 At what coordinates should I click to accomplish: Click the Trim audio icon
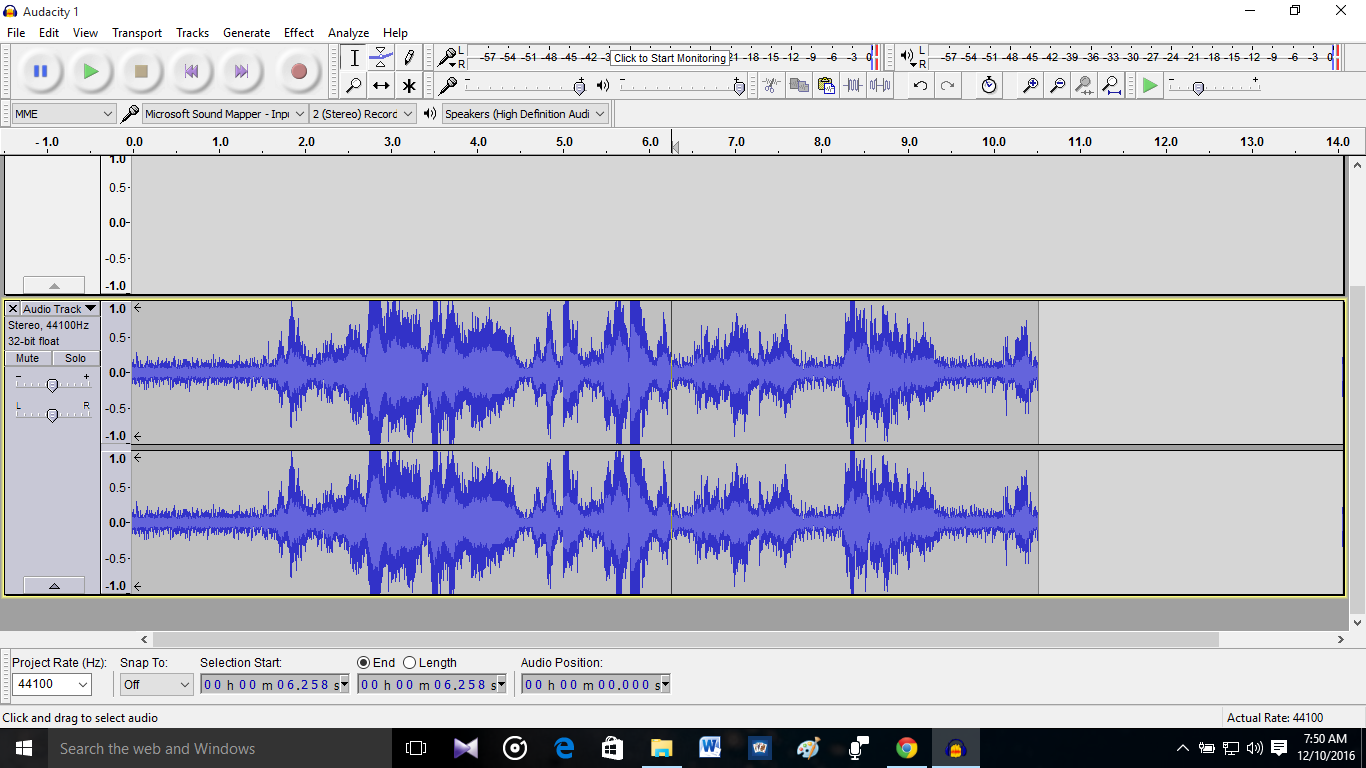852,86
